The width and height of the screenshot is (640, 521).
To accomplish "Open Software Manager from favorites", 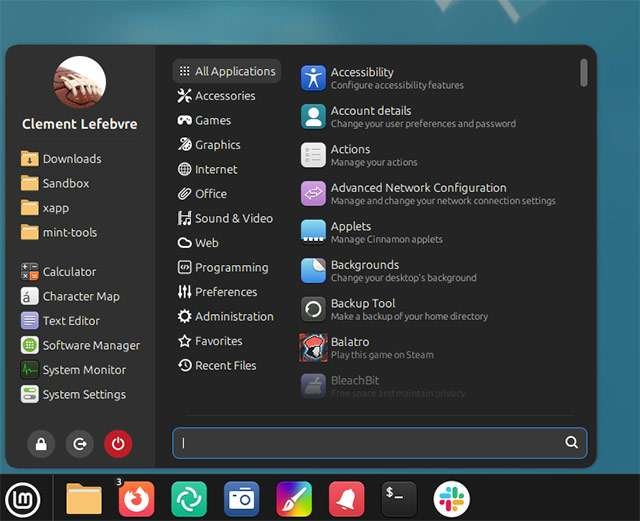I will (x=80, y=345).
